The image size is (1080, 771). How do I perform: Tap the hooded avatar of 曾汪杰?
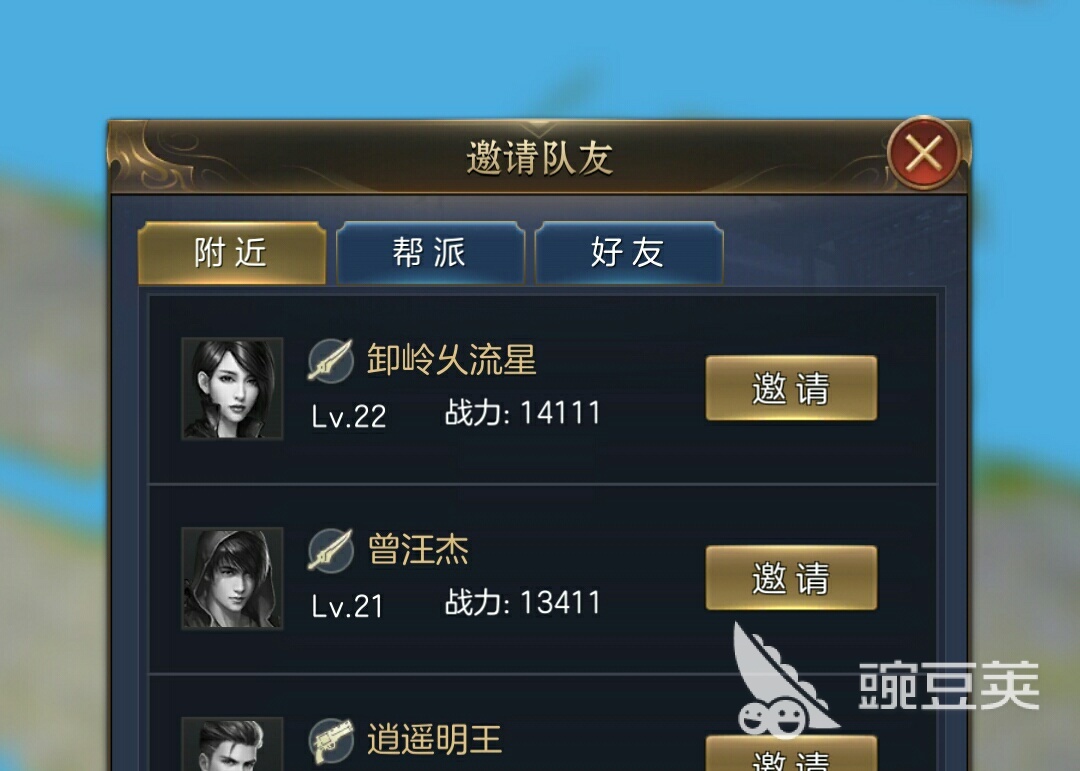(232, 578)
